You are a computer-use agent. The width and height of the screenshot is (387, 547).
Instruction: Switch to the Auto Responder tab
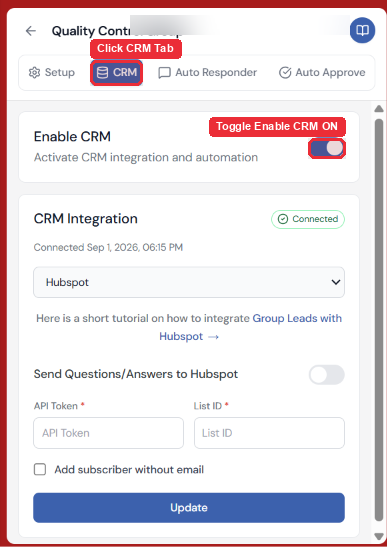[x=208, y=73]
